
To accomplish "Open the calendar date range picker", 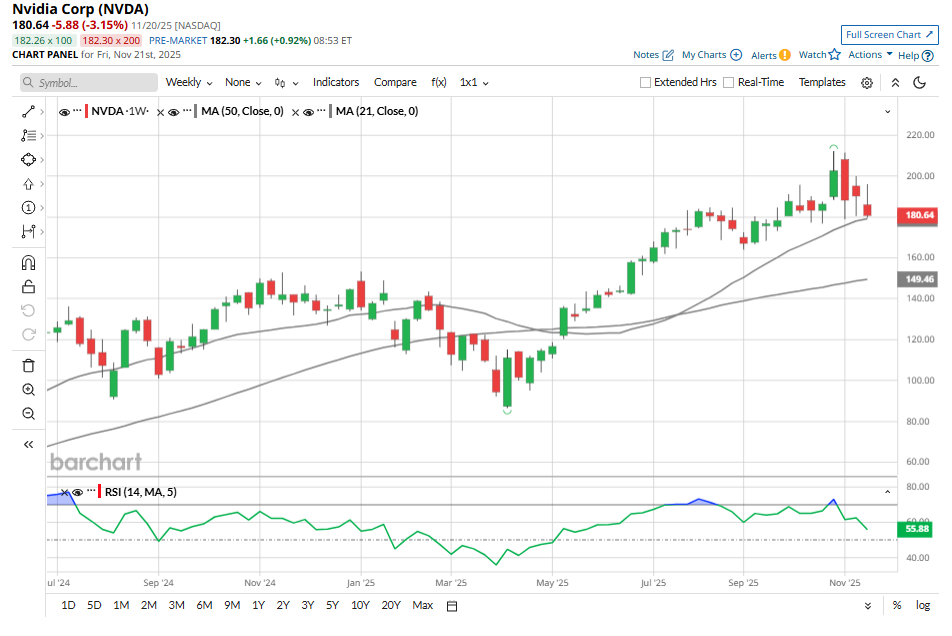I will (452, 606).
